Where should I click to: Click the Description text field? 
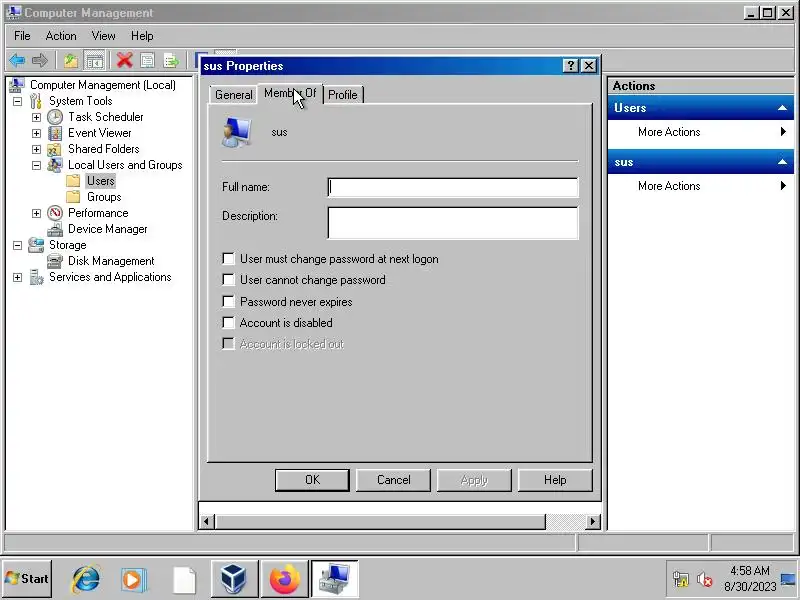click(x=453, y=222)
